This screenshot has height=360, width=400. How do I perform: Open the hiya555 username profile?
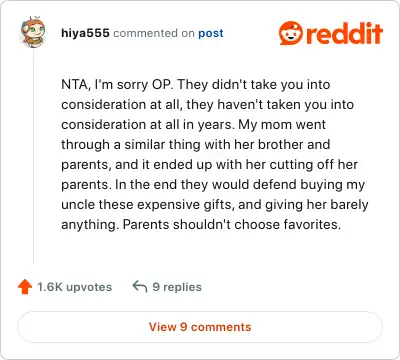(x=85, y=33)
